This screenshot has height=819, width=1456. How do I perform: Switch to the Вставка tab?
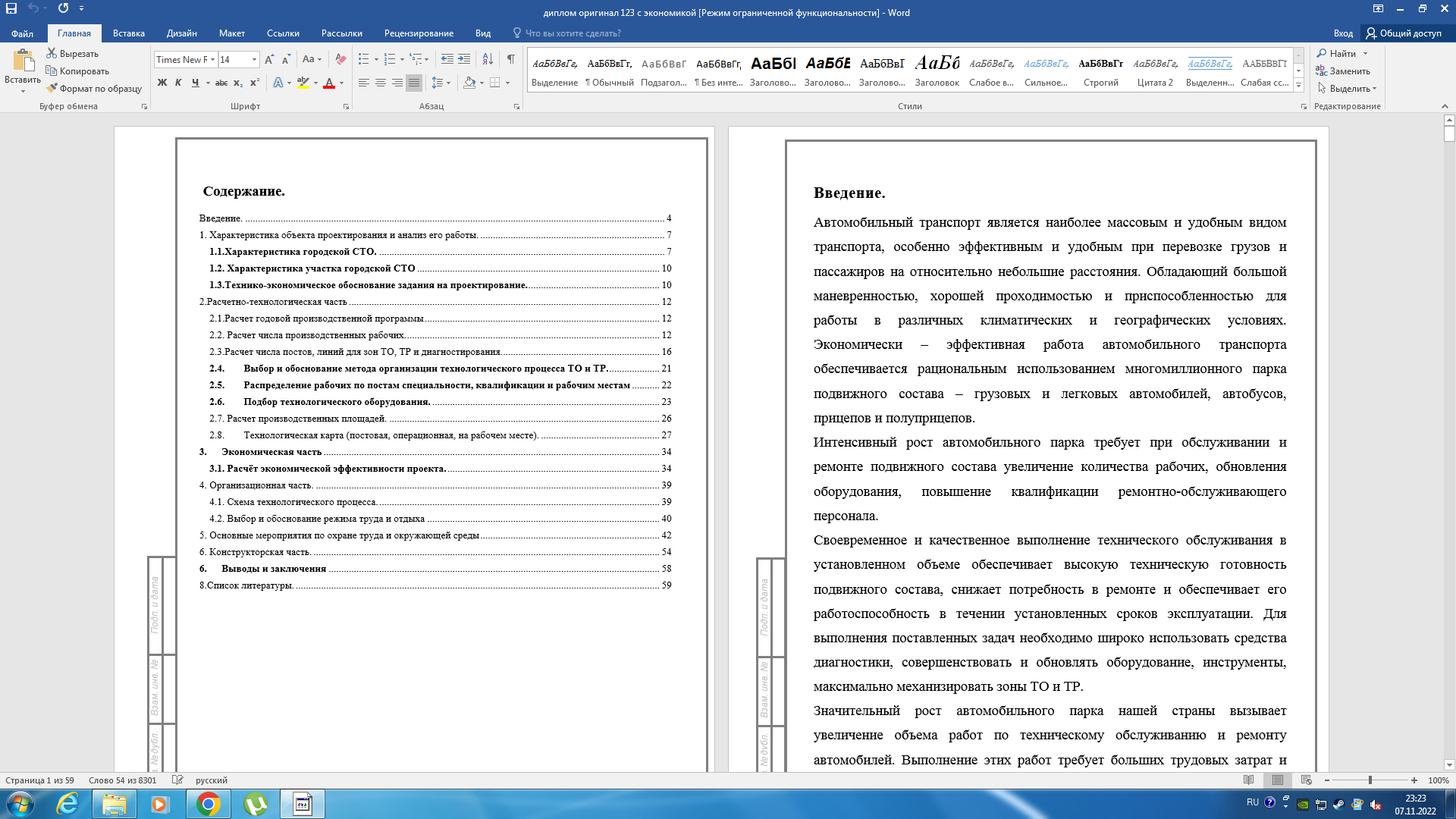click(128, 33)
